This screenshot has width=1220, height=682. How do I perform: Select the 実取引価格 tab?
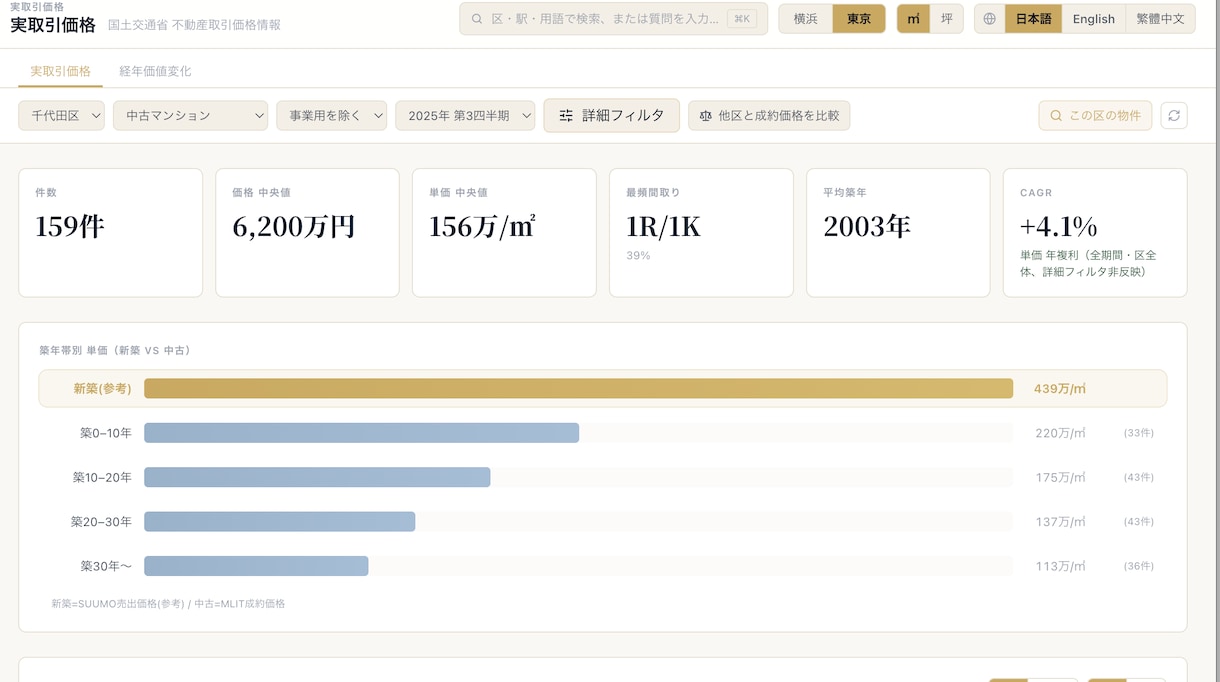(61, 71)
